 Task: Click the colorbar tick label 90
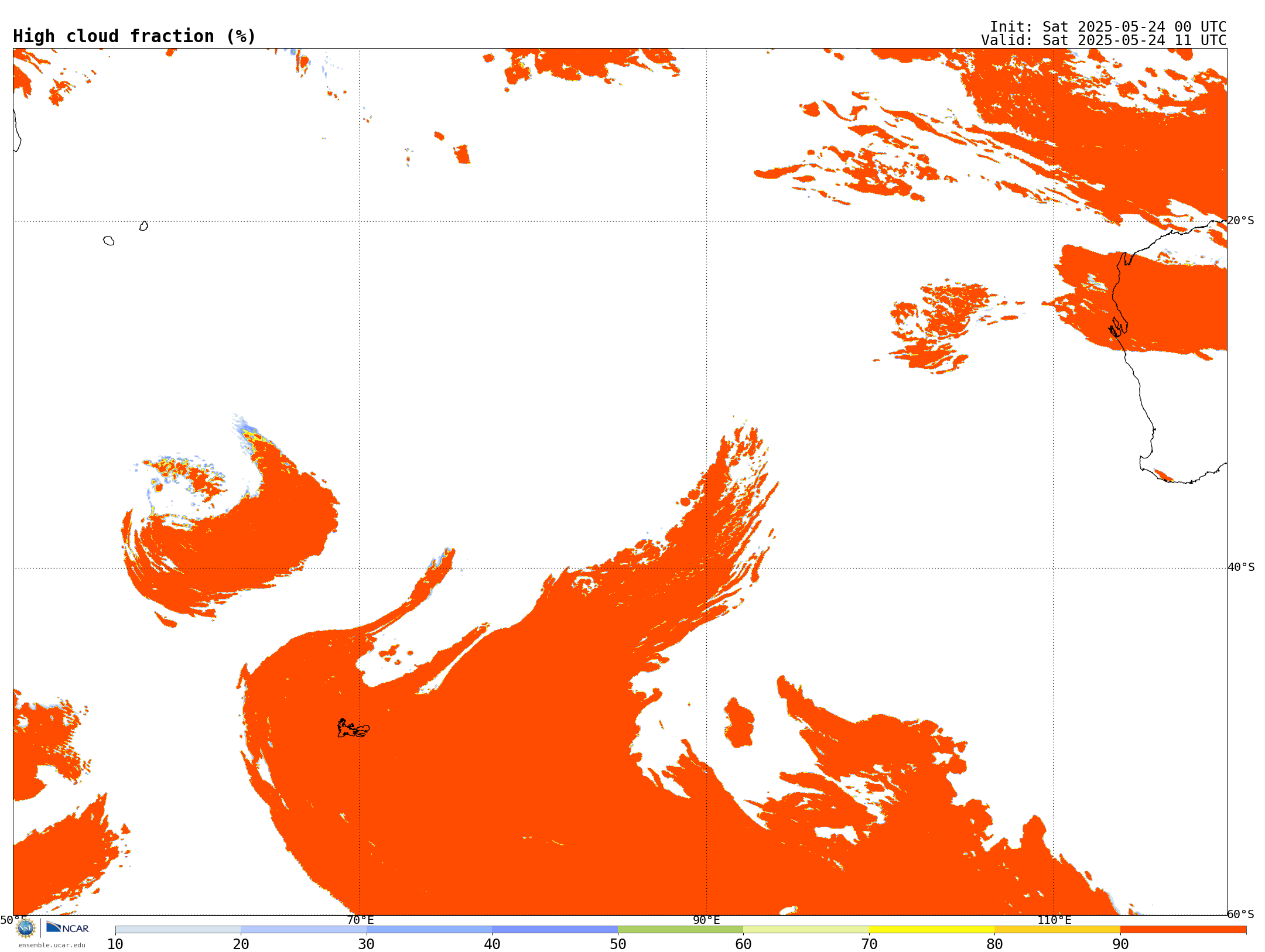point(1120,944)
